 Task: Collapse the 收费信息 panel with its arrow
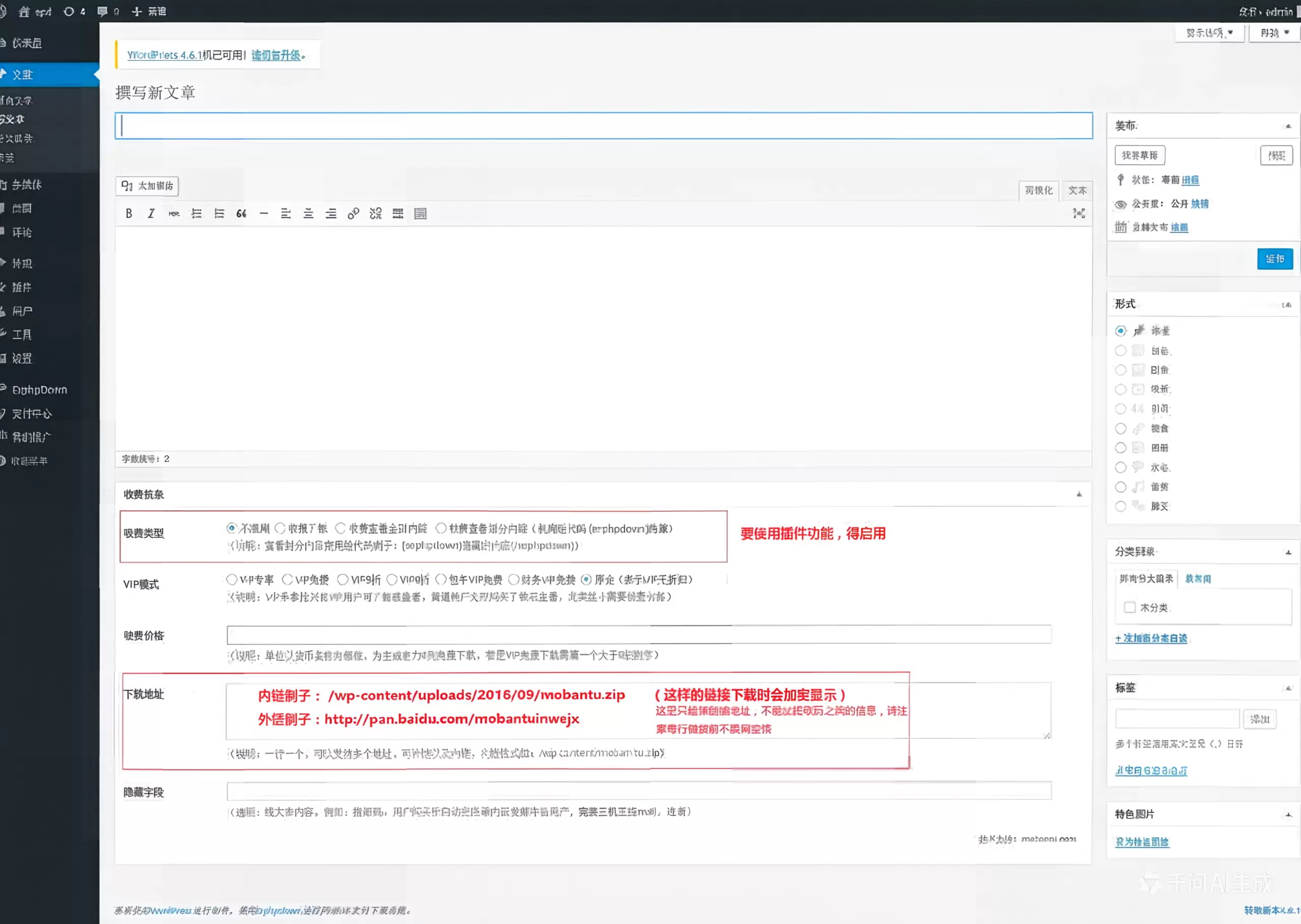pos(1079,494)
